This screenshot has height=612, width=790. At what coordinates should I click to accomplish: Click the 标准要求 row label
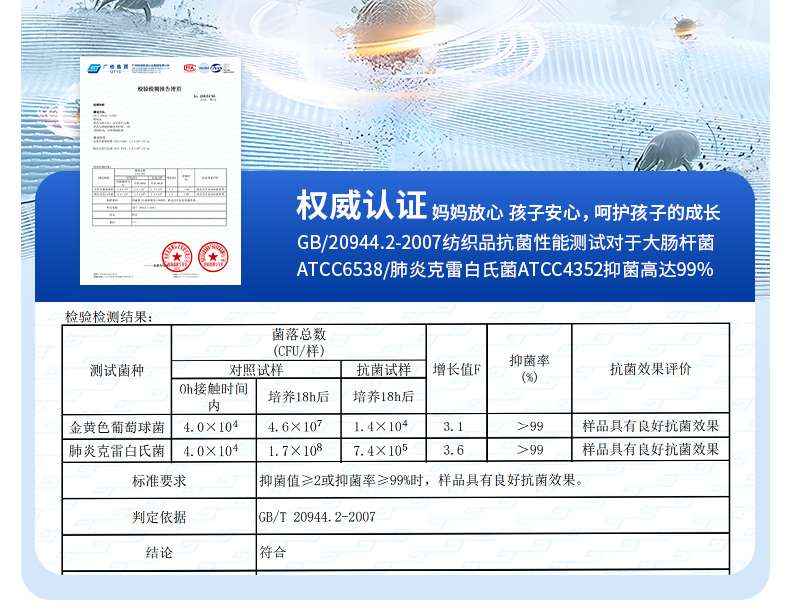[x=159, y=481]
